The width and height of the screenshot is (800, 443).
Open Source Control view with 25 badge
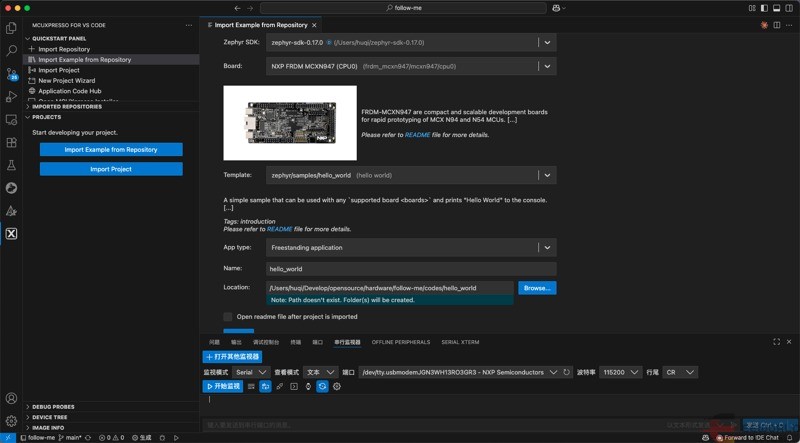point(11,74)
